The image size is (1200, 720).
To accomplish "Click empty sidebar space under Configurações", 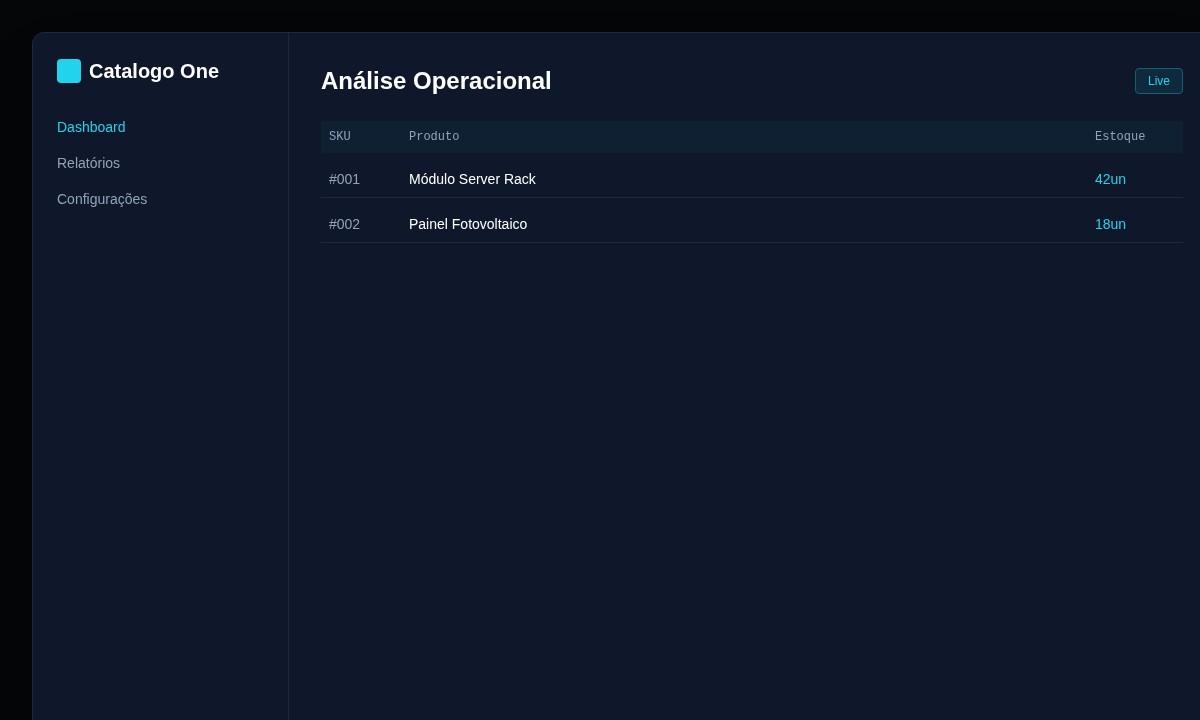I will coord(160,460).
